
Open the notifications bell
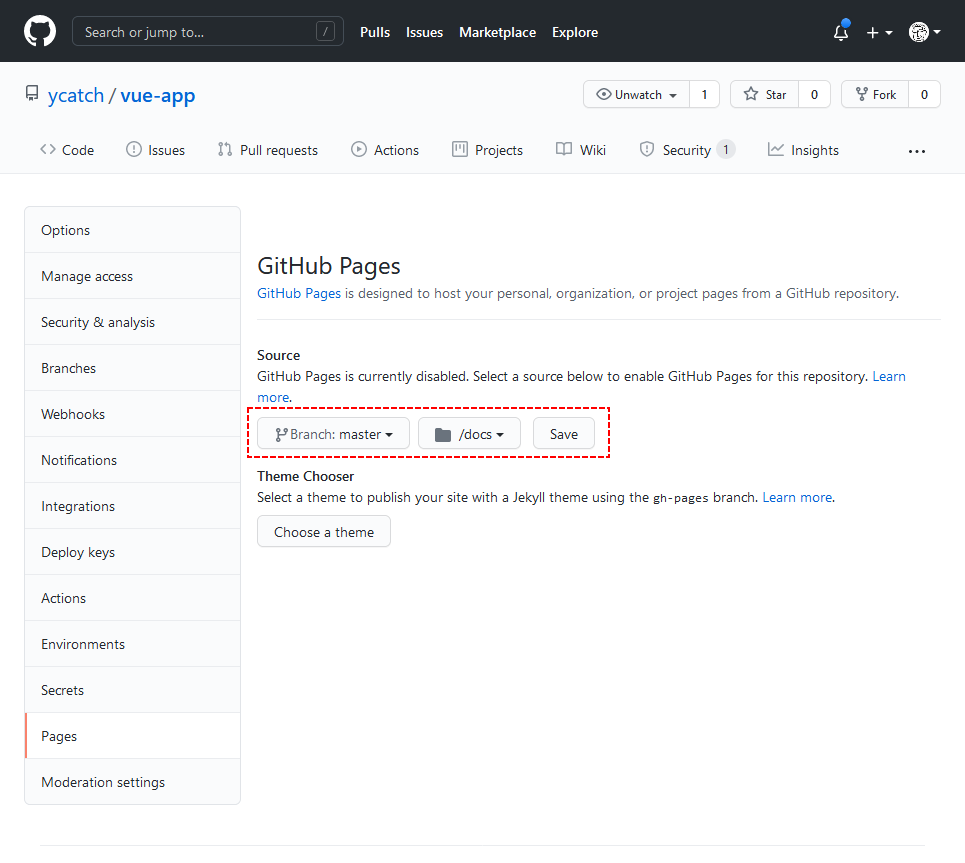[841, 33]
